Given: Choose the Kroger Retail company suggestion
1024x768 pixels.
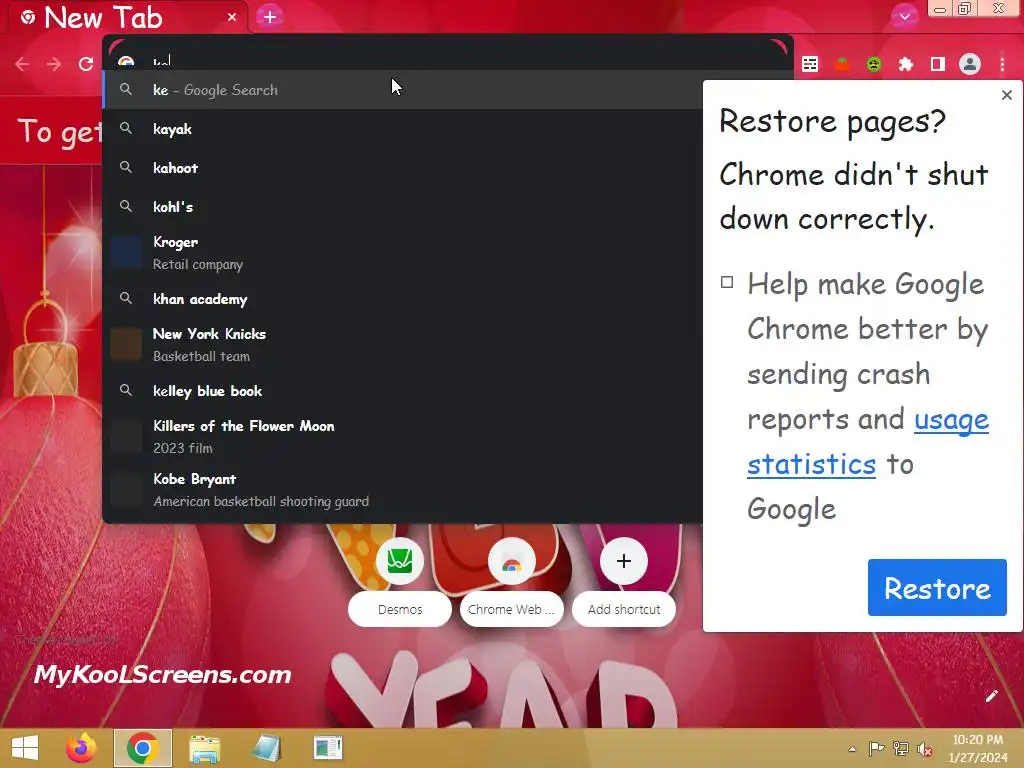Looking at the screenshot, I should tap(402, 253).
